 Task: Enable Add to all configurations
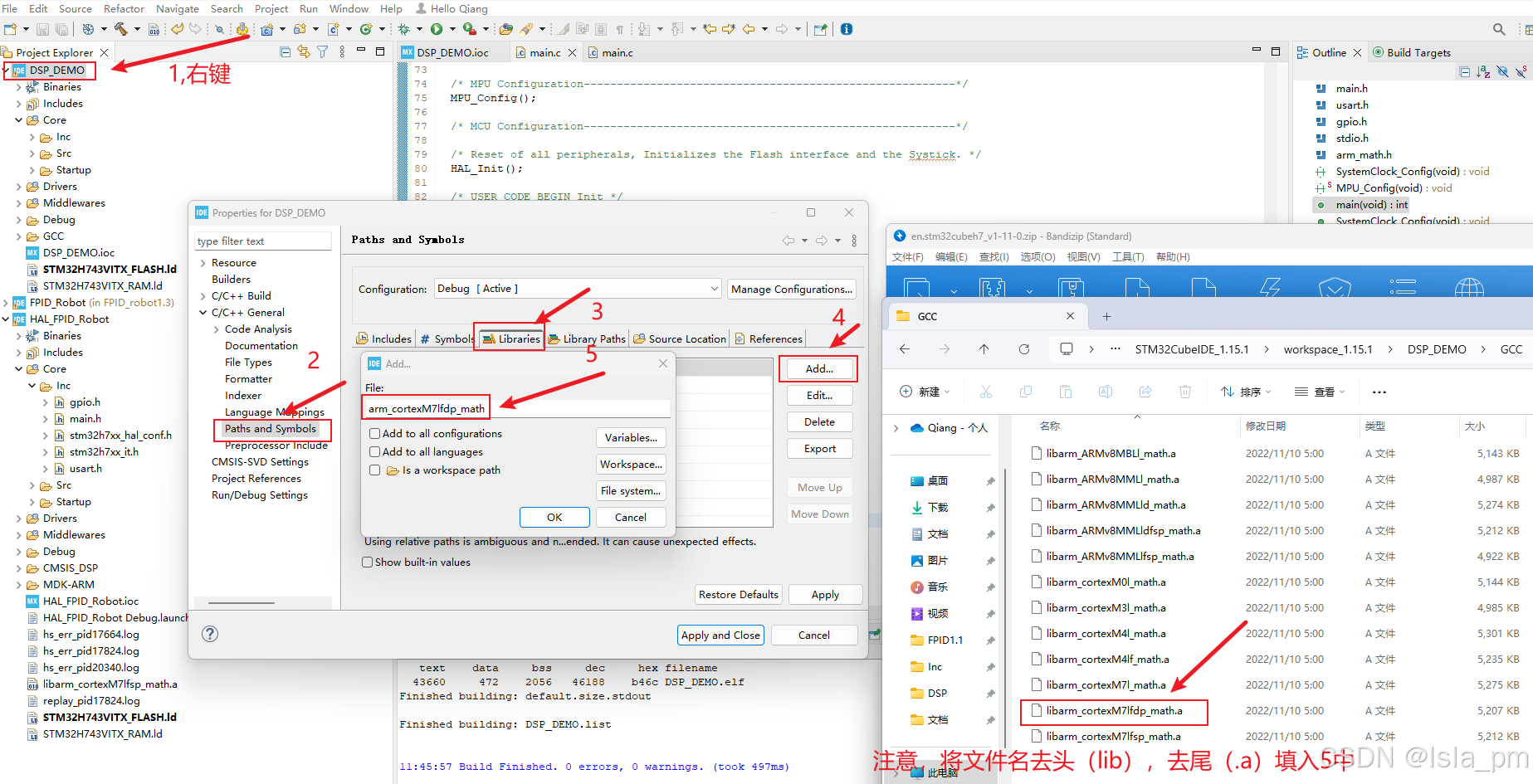(x=375, y=433)
